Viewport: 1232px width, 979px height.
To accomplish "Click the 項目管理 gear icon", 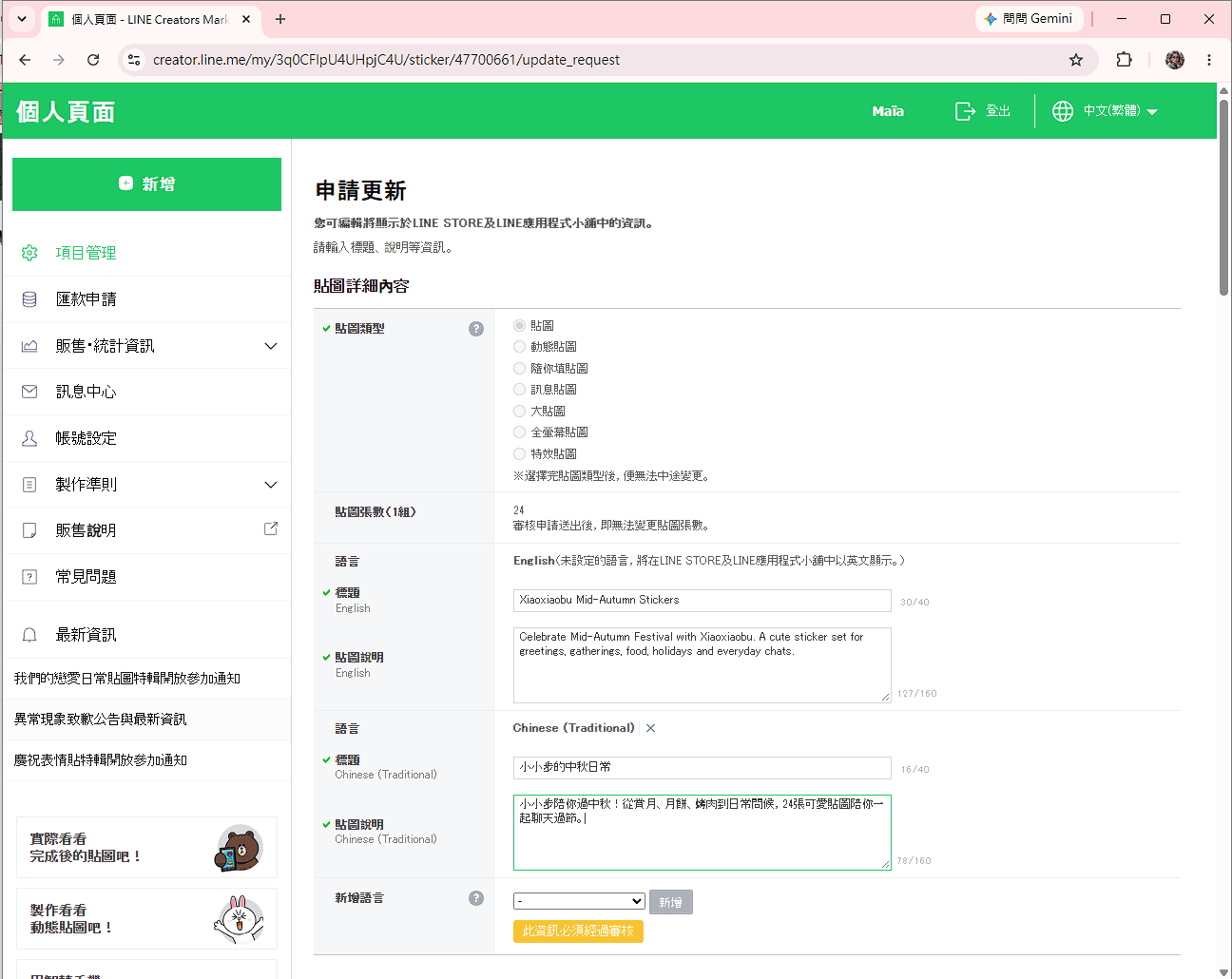I will click(x=29, y=253).
